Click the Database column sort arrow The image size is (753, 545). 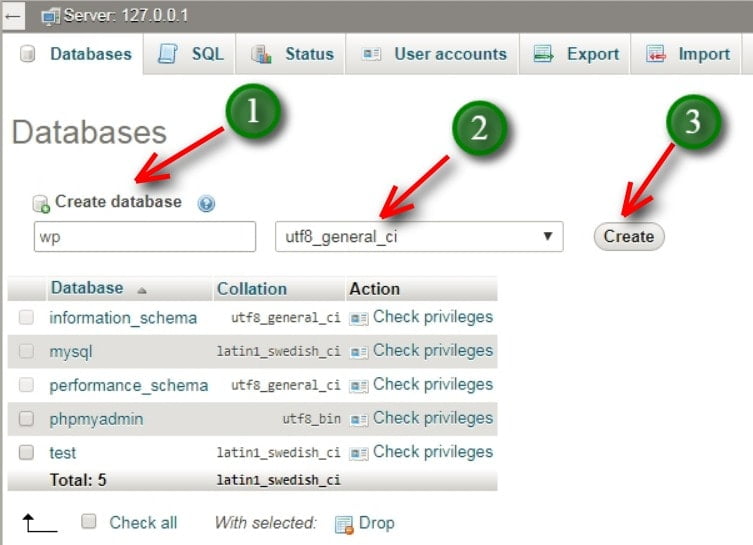click(x=142, y=291)
